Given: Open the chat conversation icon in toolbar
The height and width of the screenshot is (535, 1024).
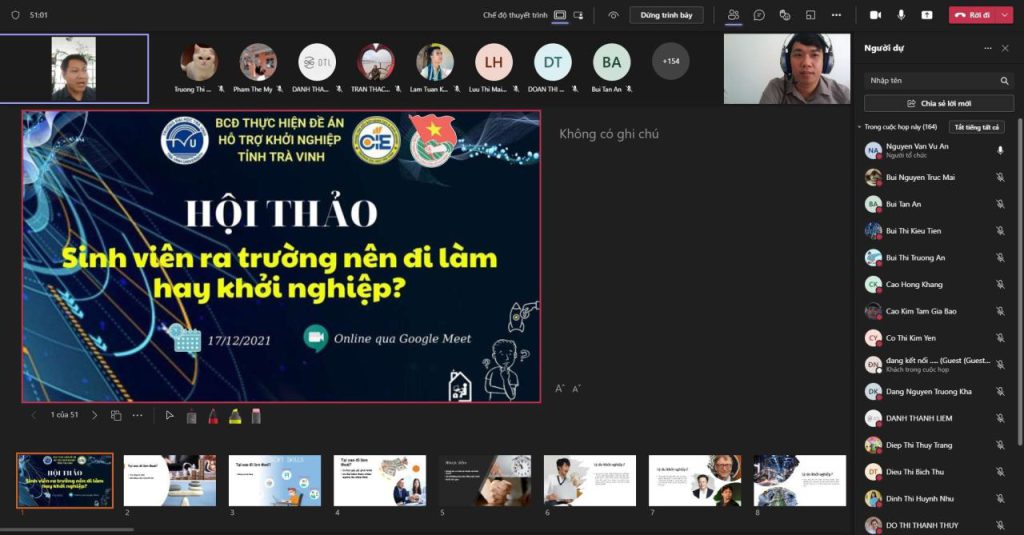Looking at the screenshot, I should click(759, 15).
